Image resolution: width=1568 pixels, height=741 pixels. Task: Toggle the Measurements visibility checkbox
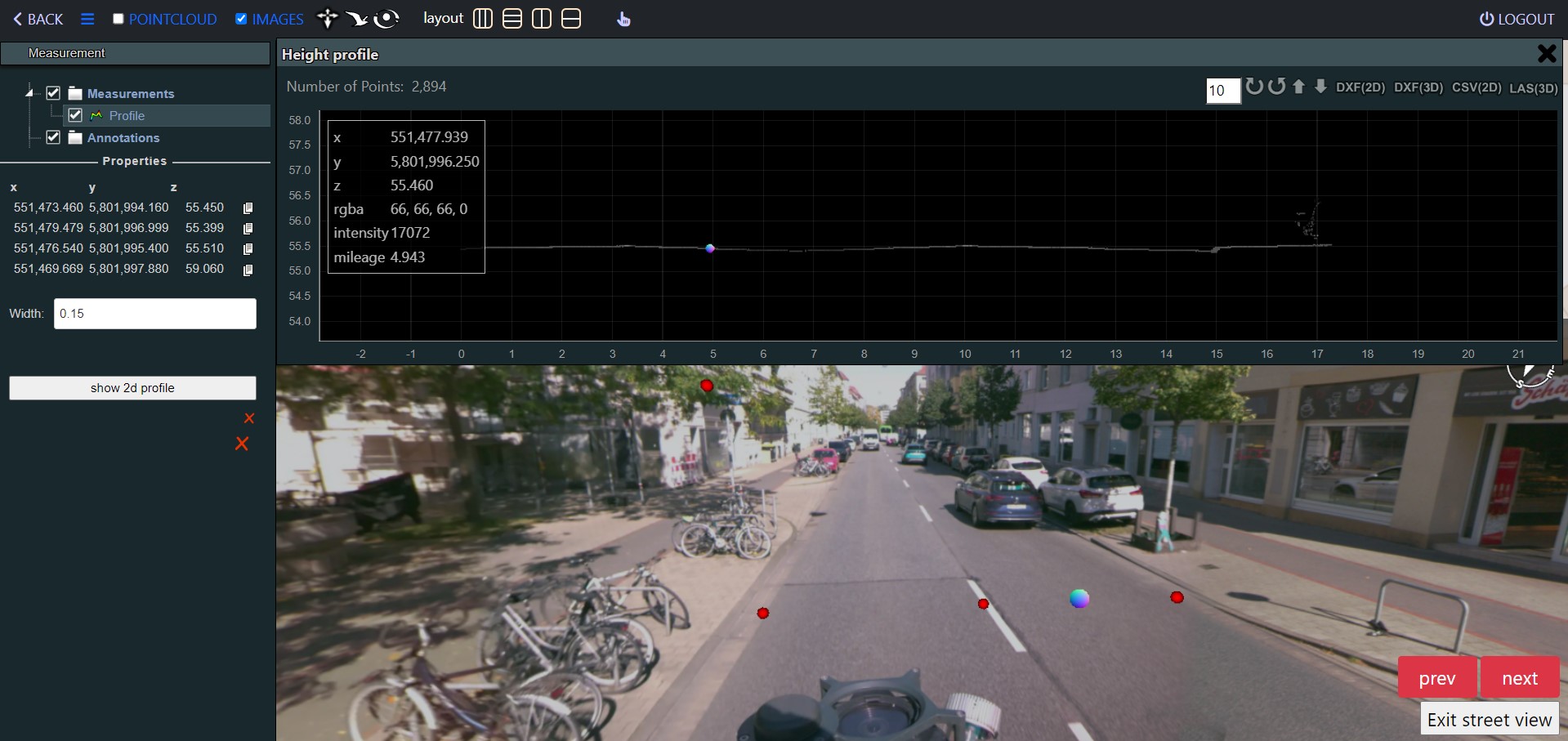53,93
